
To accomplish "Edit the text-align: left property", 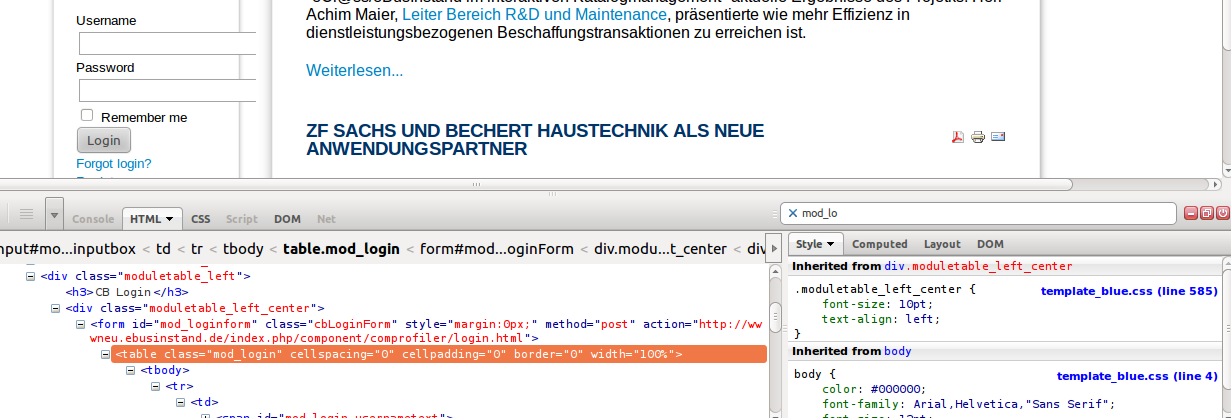I will (881, 319).
